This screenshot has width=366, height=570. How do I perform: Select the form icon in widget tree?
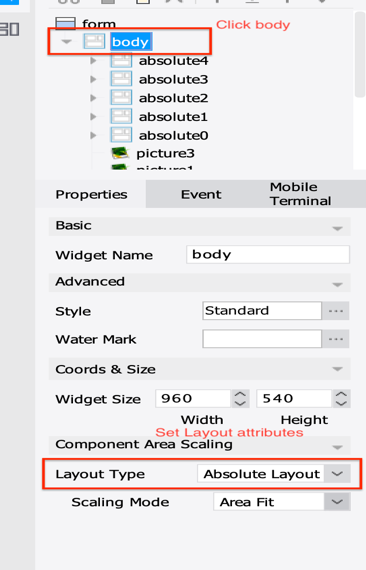(65, 24)
